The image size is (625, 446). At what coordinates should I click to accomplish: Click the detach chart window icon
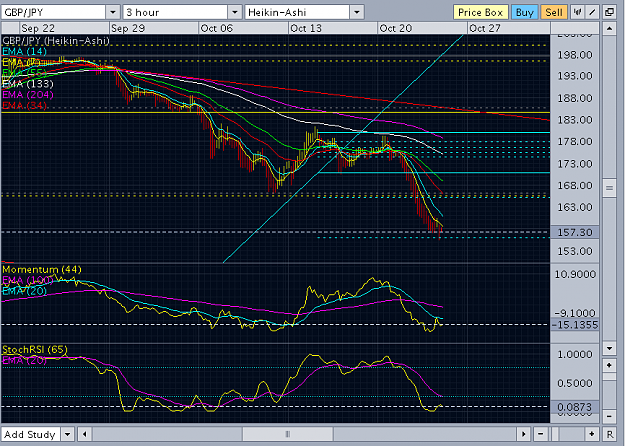click(x=609, y=12)
